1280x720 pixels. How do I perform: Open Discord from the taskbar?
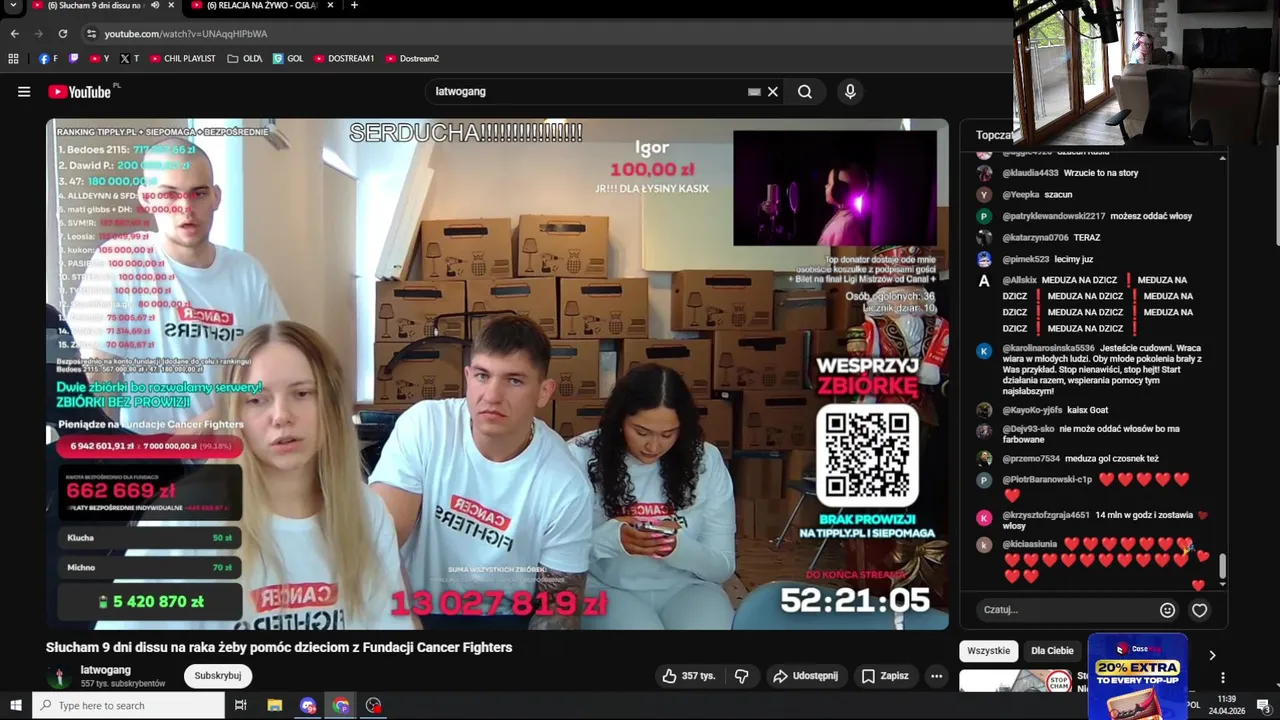click(308, 706)
